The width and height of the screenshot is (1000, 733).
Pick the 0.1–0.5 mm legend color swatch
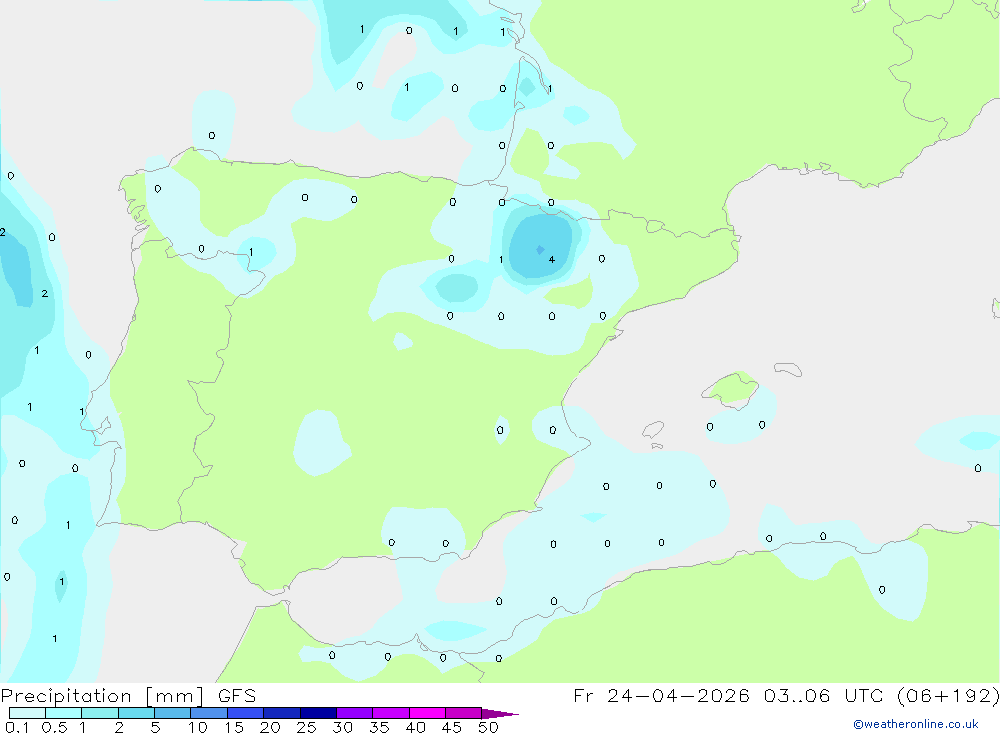(27, 713)
